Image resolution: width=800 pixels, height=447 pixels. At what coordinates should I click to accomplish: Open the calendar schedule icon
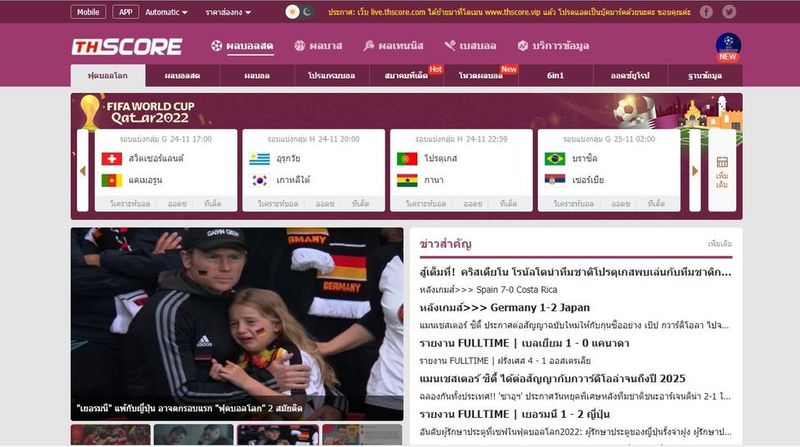[x=722, y=162]
